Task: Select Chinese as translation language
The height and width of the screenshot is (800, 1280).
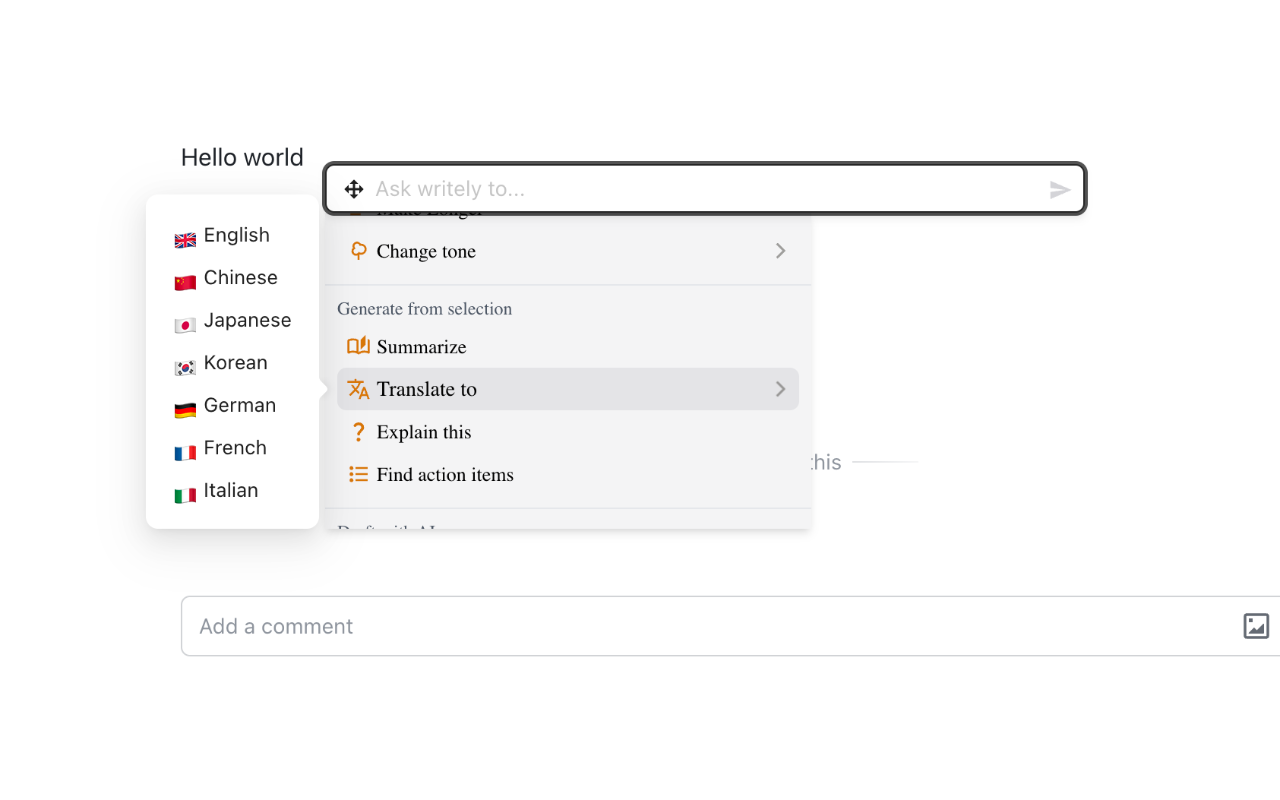Action: 240,278
